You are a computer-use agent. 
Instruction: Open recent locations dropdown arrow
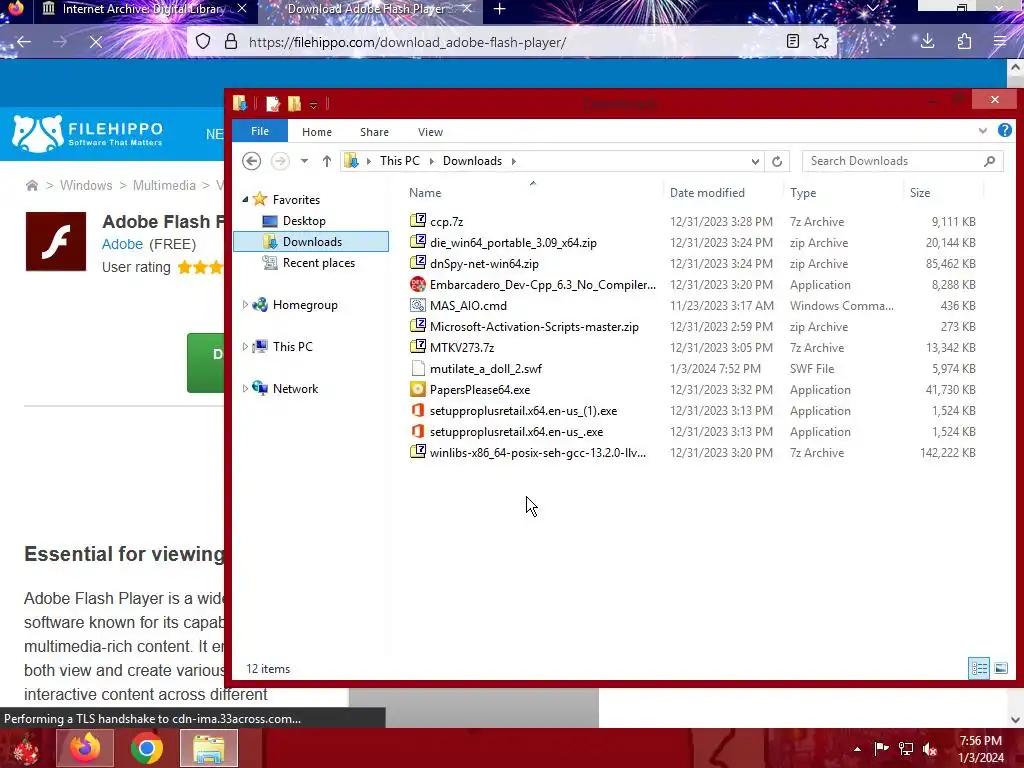[x=304, y=161]
